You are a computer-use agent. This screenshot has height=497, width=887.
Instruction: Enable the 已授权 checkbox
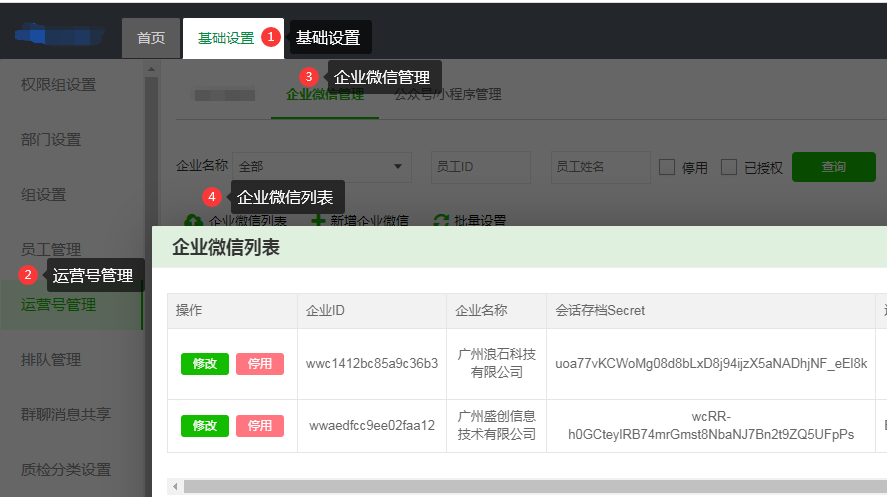click(x=729, y=167)
